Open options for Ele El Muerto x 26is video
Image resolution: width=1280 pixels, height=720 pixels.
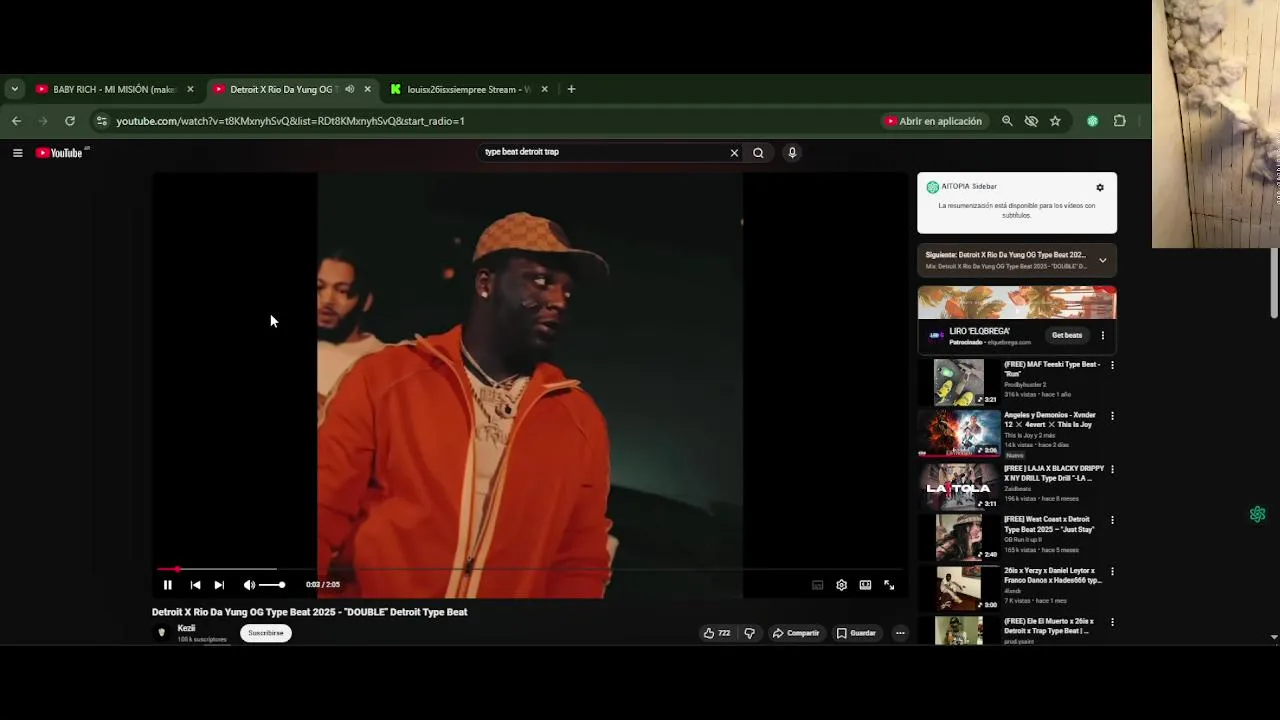coord(1112,622)
